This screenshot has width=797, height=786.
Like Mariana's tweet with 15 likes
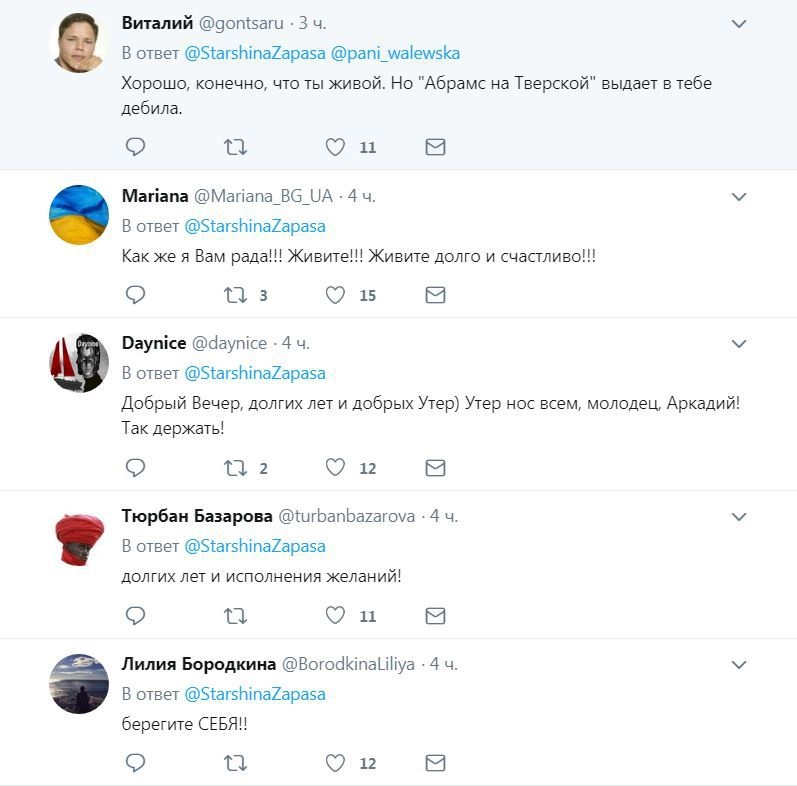[335, 295]
